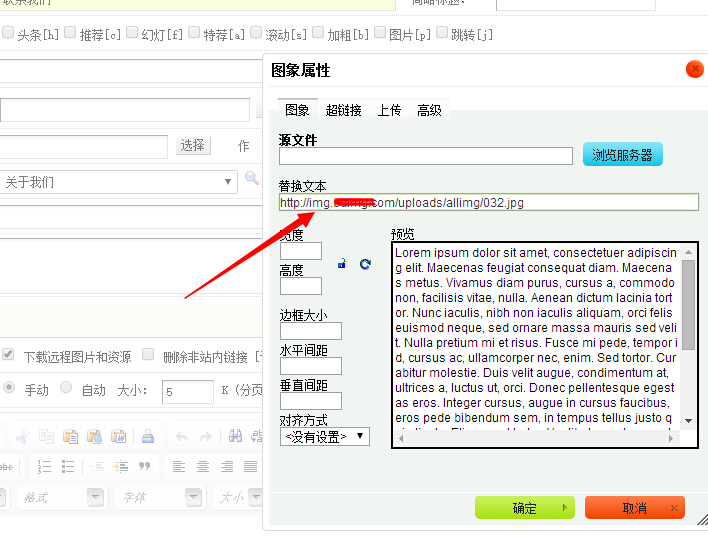Click the preview vertical scrollbar thumb
Viewport: 708px width, 544px height.
[x=688, y=305]
